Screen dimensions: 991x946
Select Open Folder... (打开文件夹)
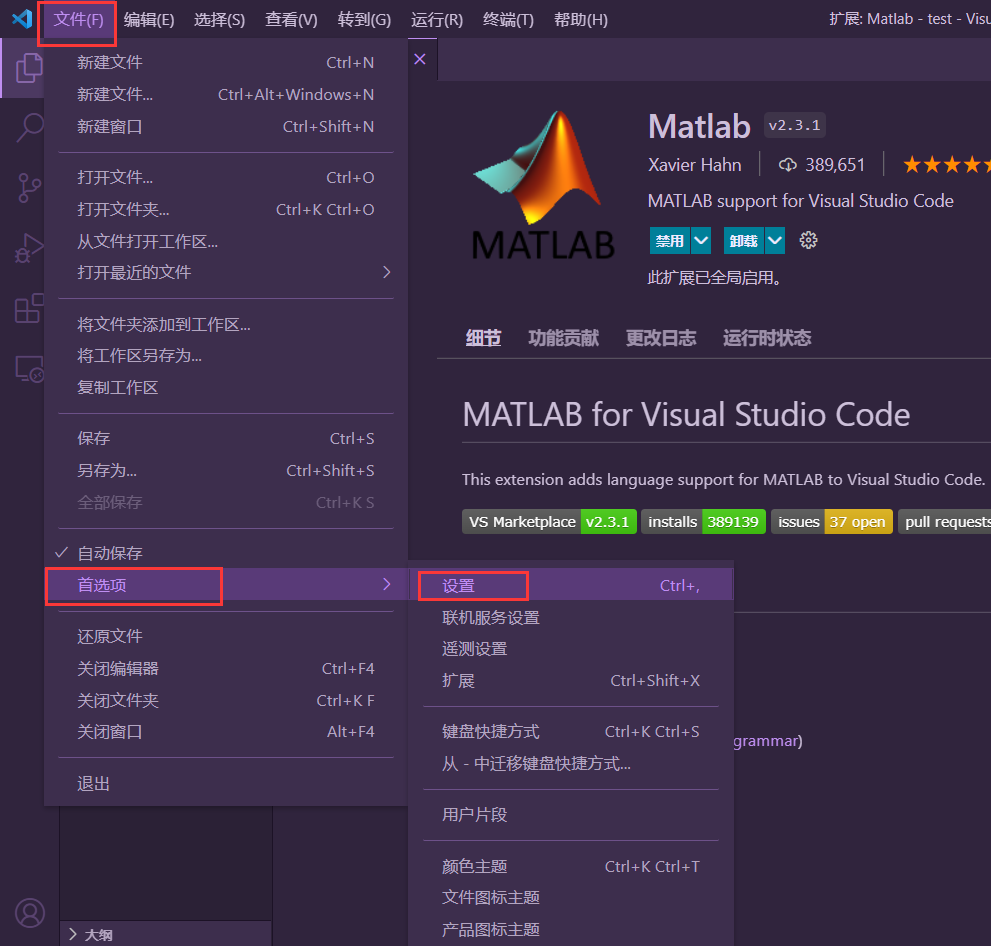point(226,209)
